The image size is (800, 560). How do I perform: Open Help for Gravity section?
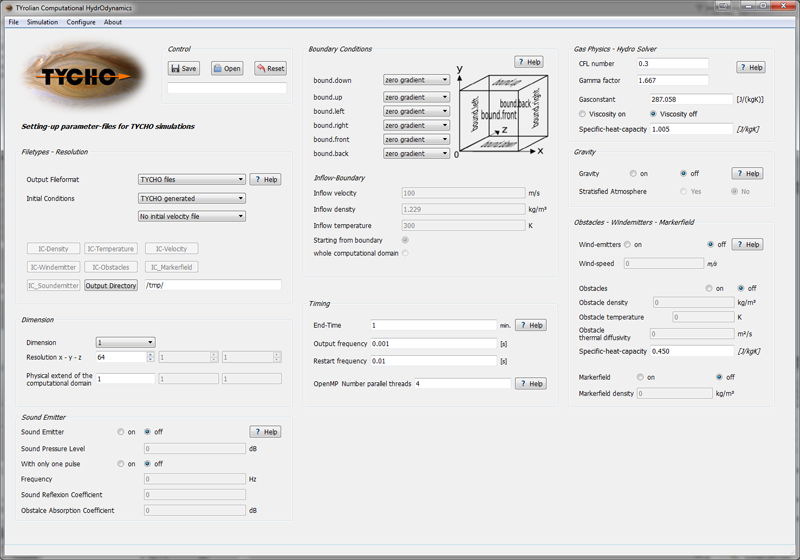coord(746,173)
